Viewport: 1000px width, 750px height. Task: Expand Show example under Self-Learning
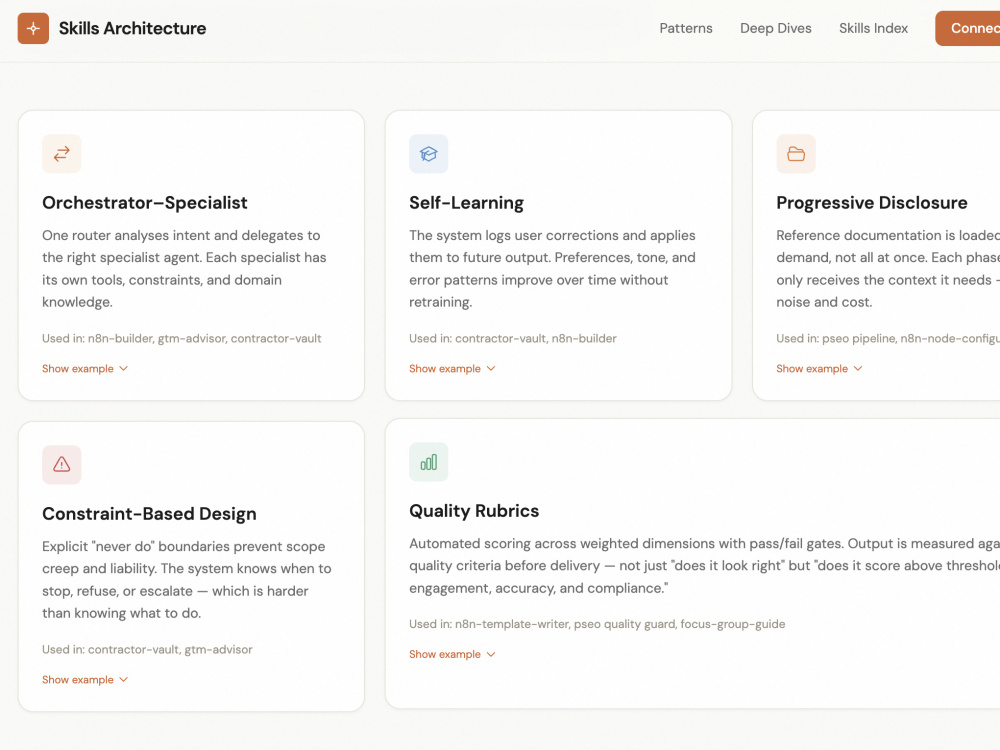[452, 369]
